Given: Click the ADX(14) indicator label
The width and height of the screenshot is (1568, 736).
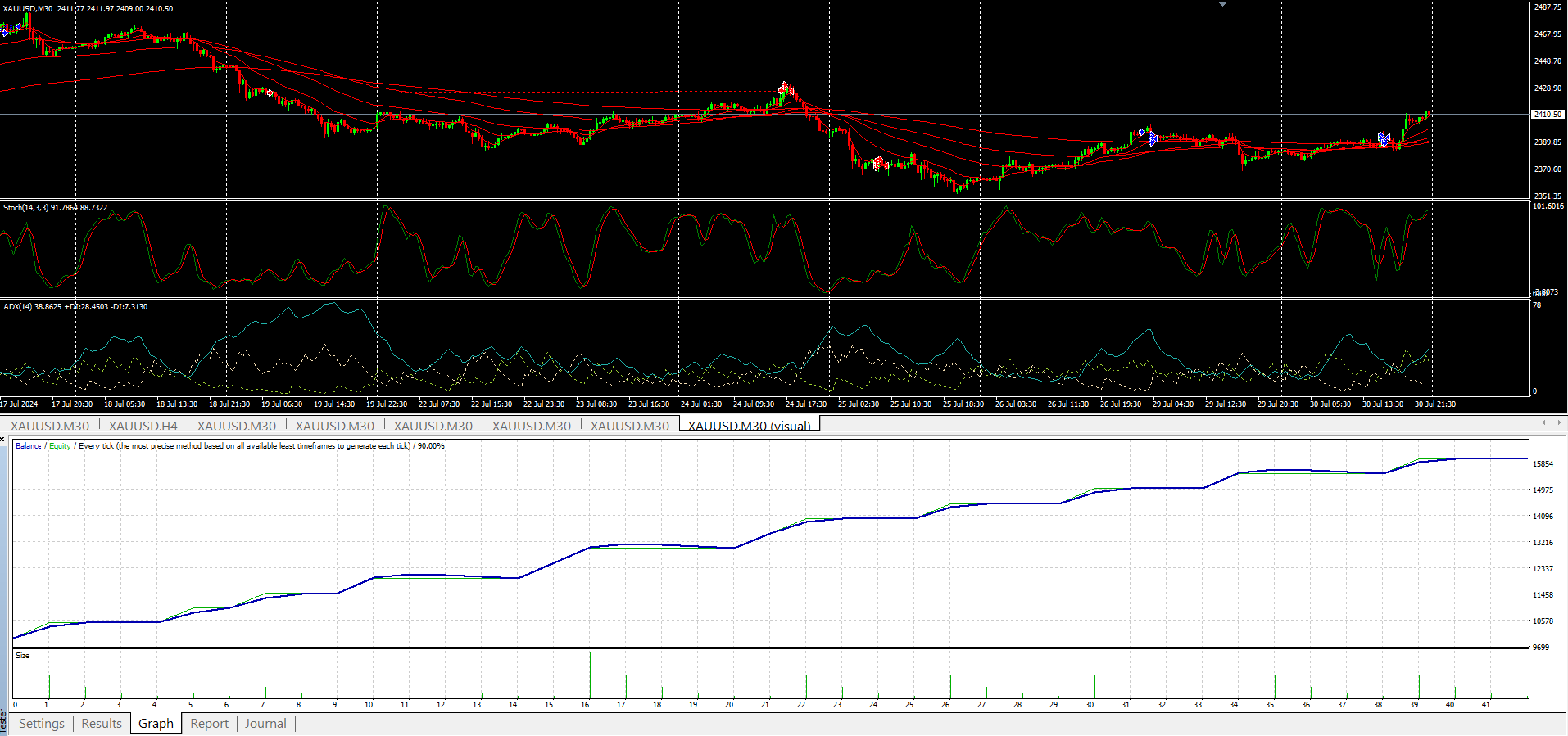Looking at the screenshot, I should pyautogui.click(x=21, y=307).
